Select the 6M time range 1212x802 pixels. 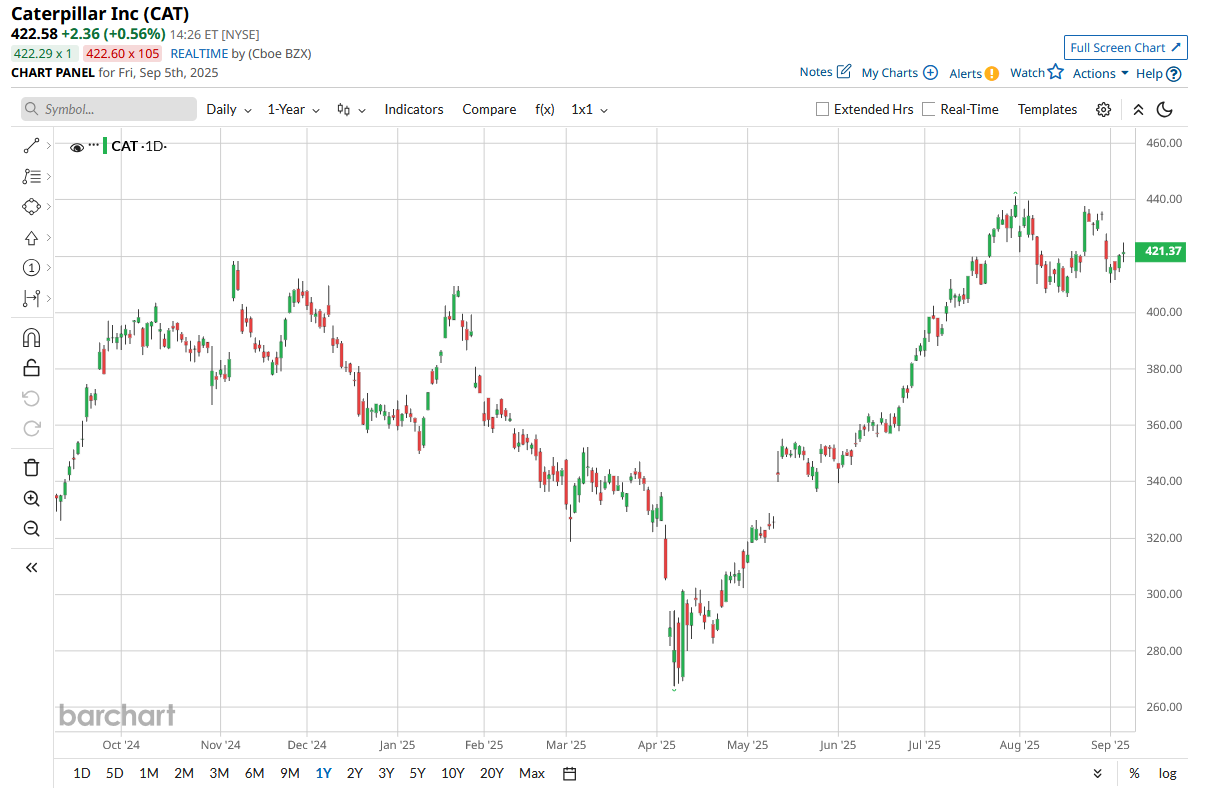(254, 774)
